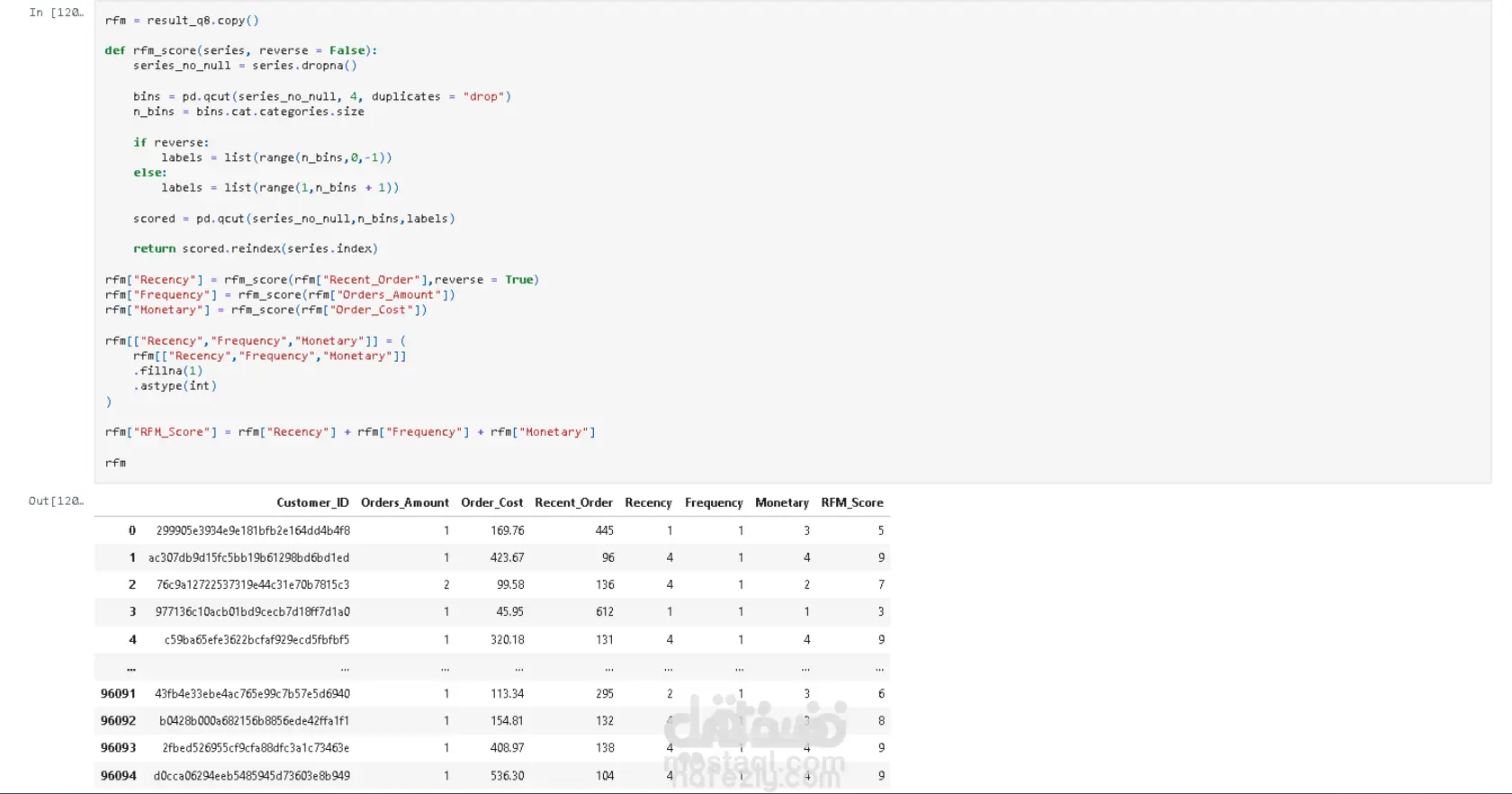The height and width of the screenshot is (794, 1512).
Task: Click the Out[120] output prompt
Action: click(x=56, y=501)
